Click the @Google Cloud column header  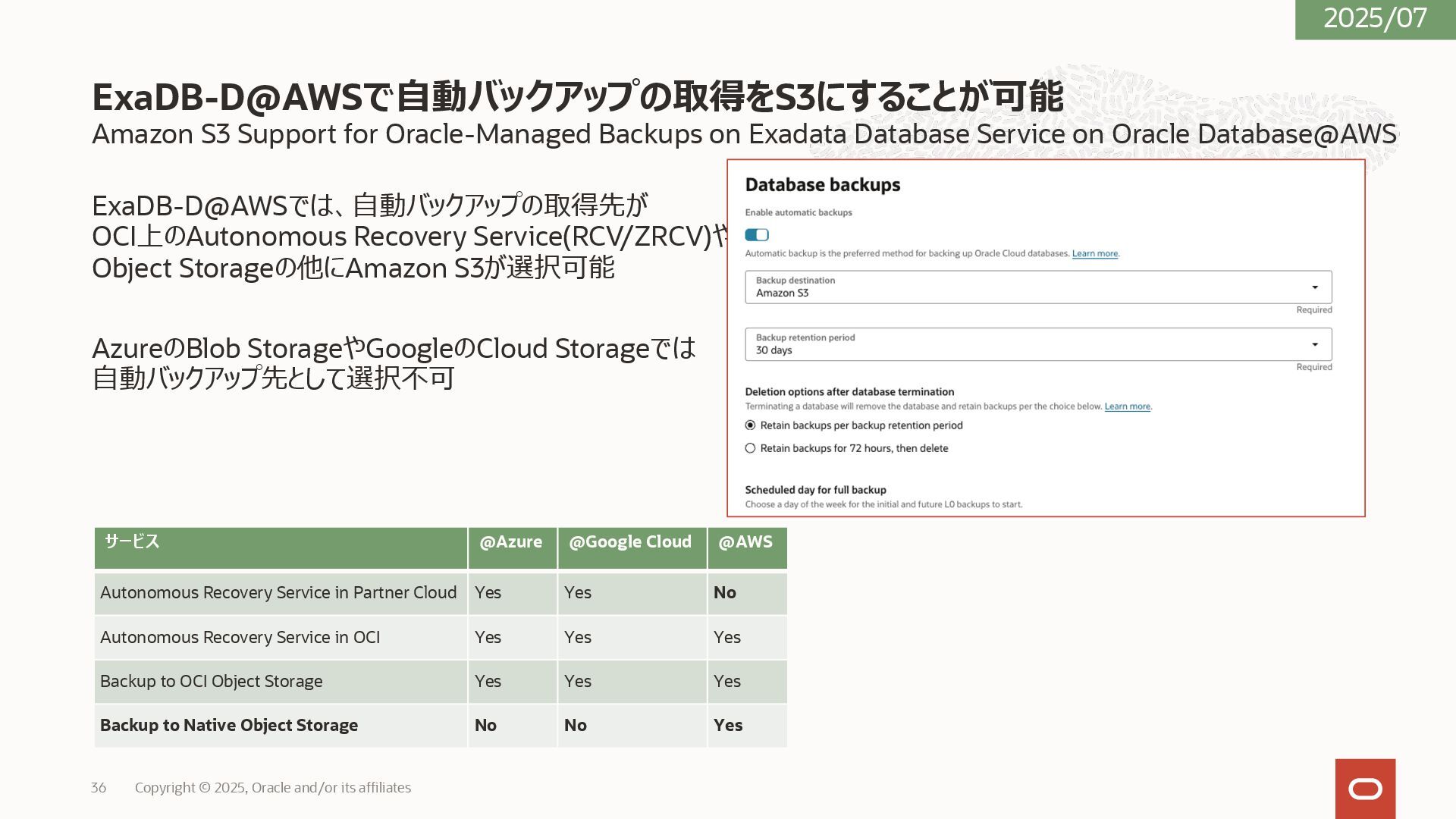click(632, 548)
